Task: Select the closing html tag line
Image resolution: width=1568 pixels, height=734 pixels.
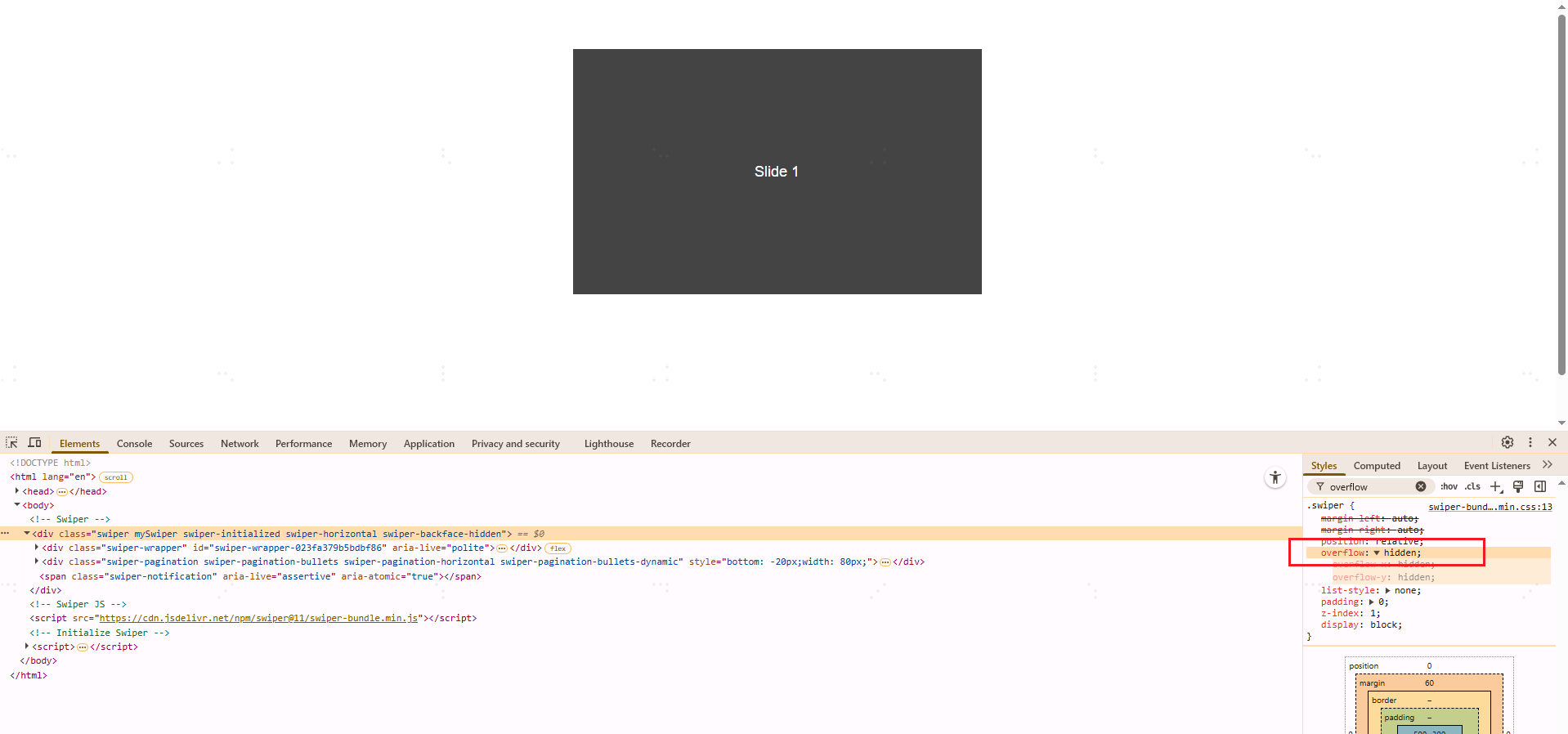Action: [x=29, y=675]
